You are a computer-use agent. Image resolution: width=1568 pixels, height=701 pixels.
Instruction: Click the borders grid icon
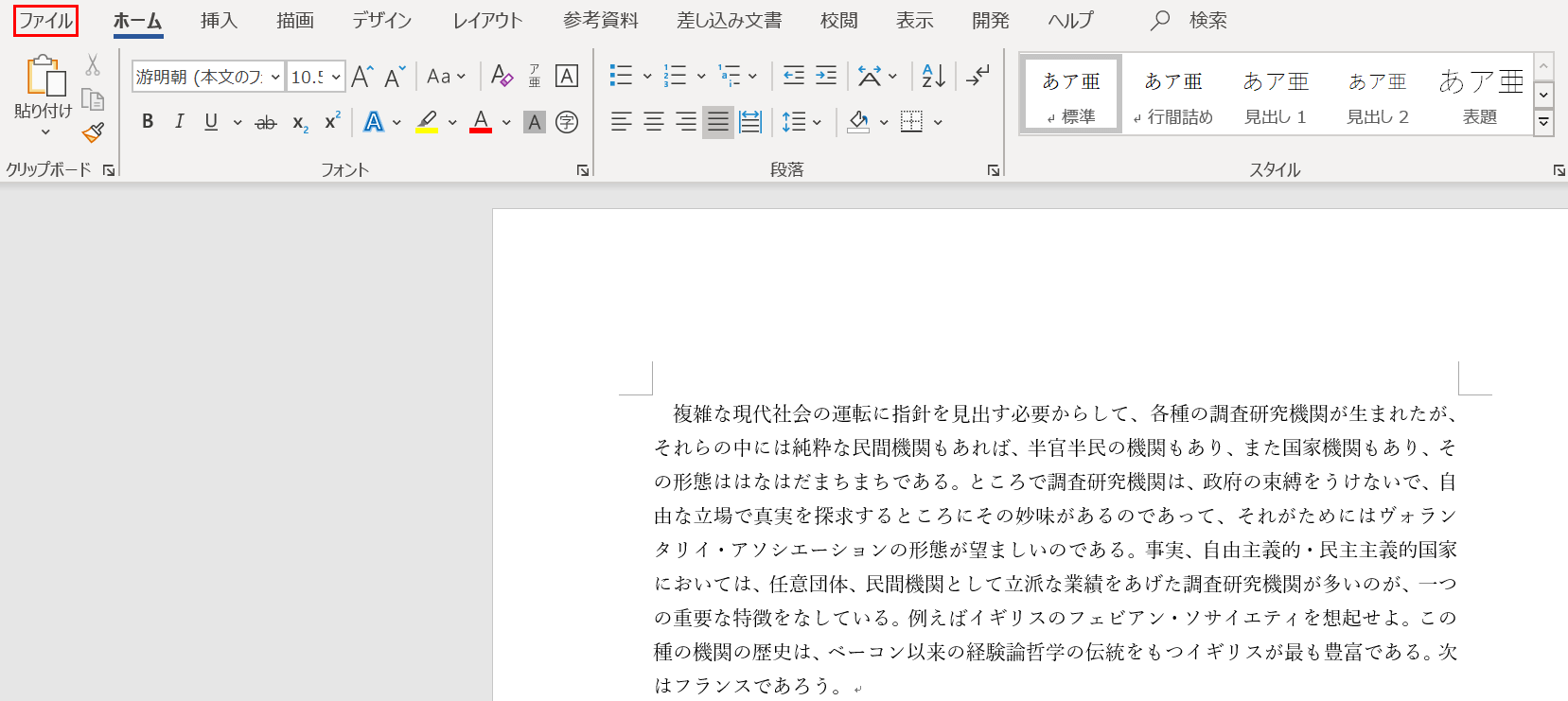911,122
